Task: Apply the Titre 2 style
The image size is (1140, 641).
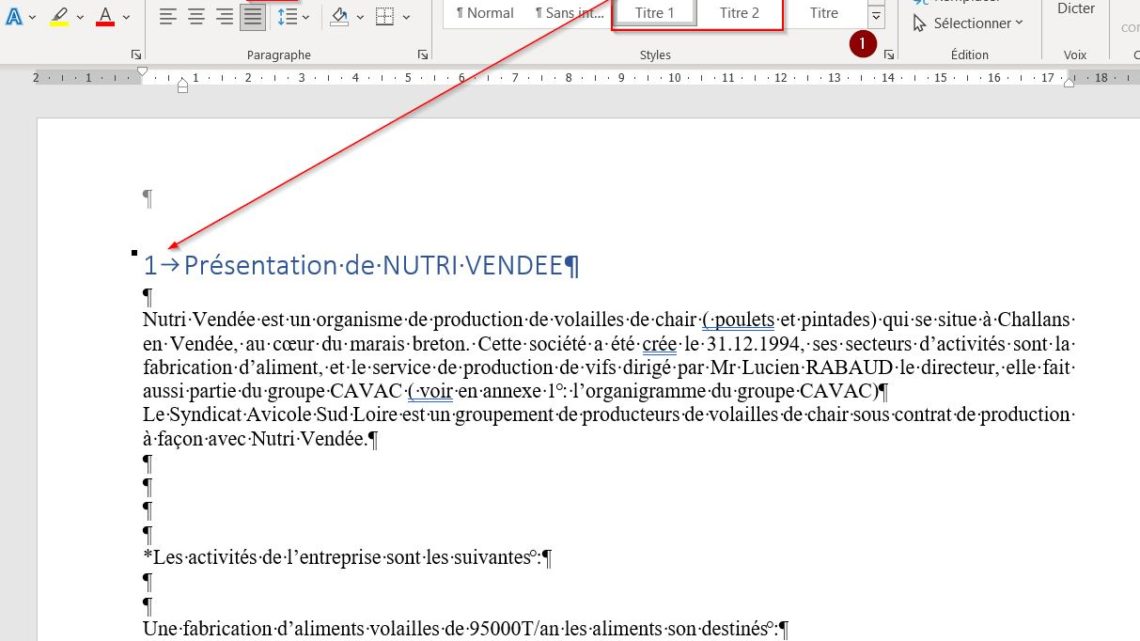Action: [x=739, y=13]
